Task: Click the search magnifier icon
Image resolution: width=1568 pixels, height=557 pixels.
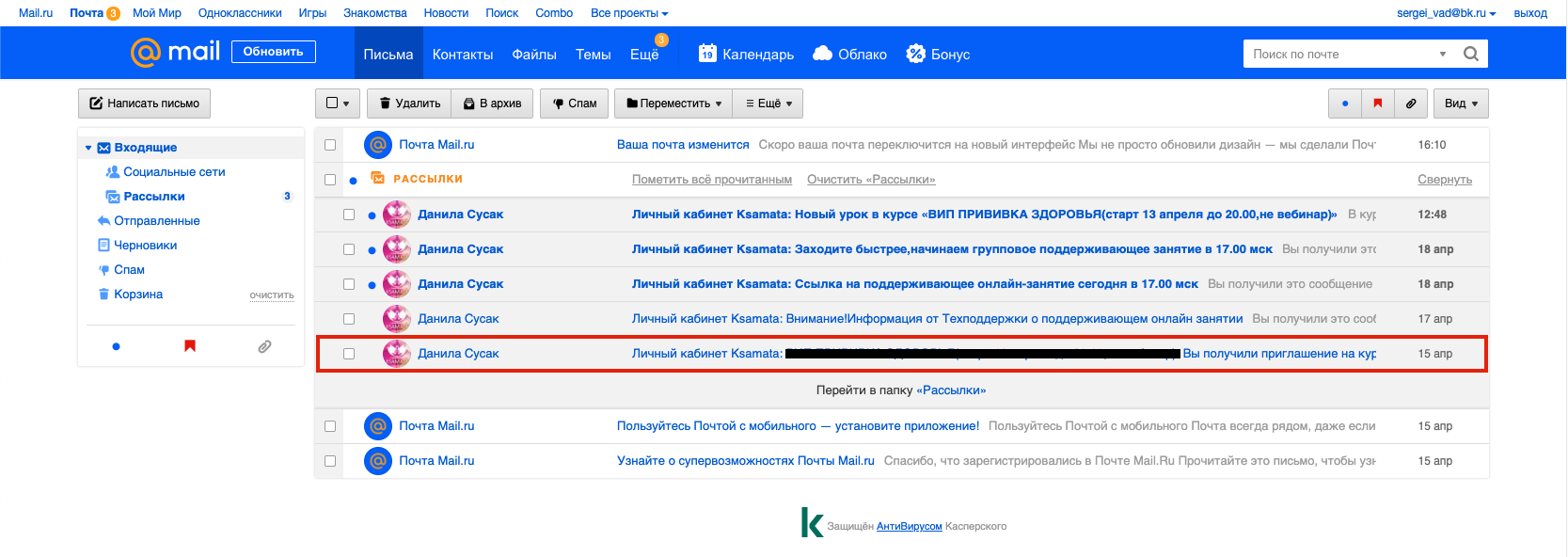Action: 1471,54
